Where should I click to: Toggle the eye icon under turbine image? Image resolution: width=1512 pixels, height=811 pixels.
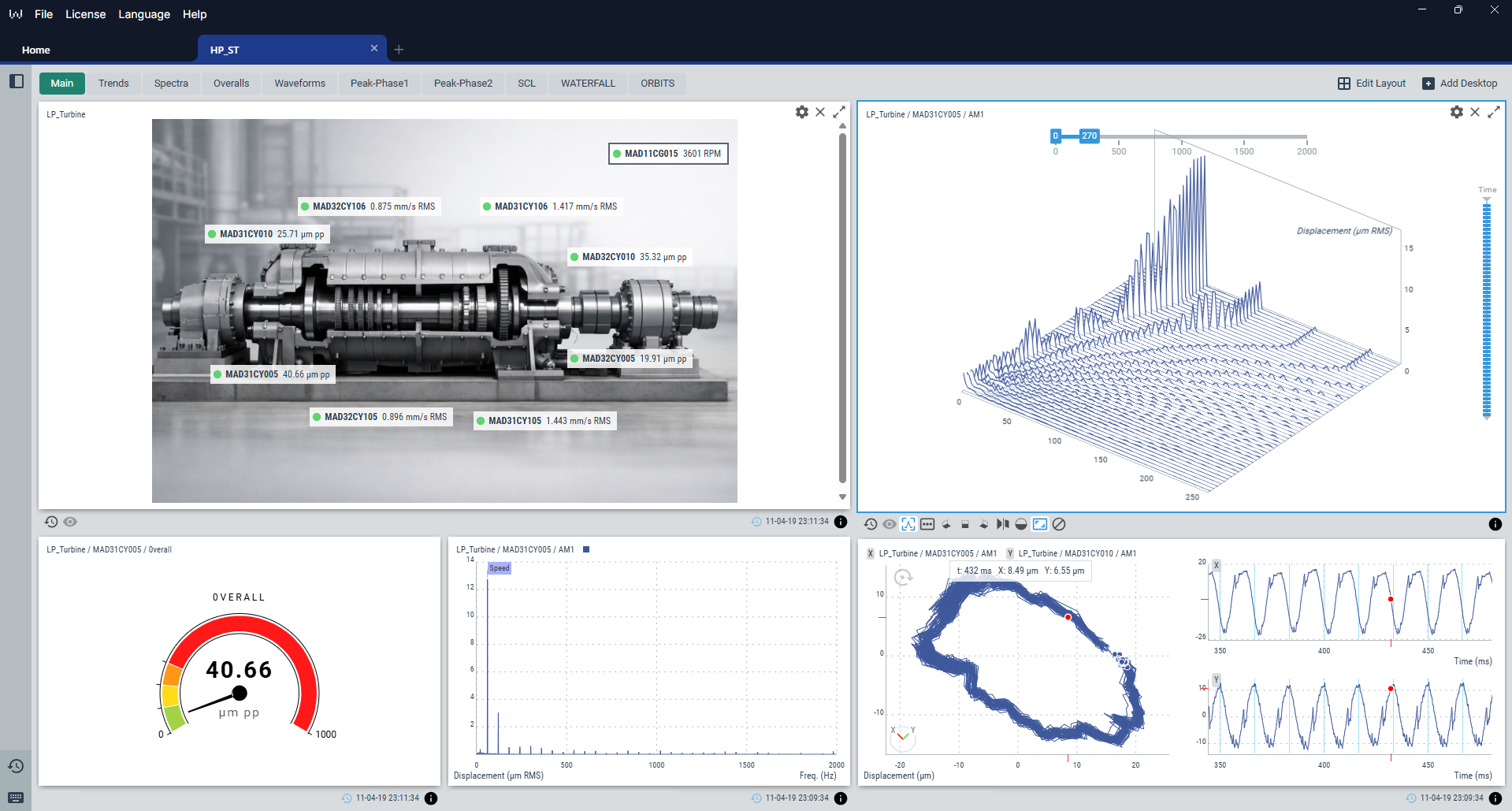70,522
